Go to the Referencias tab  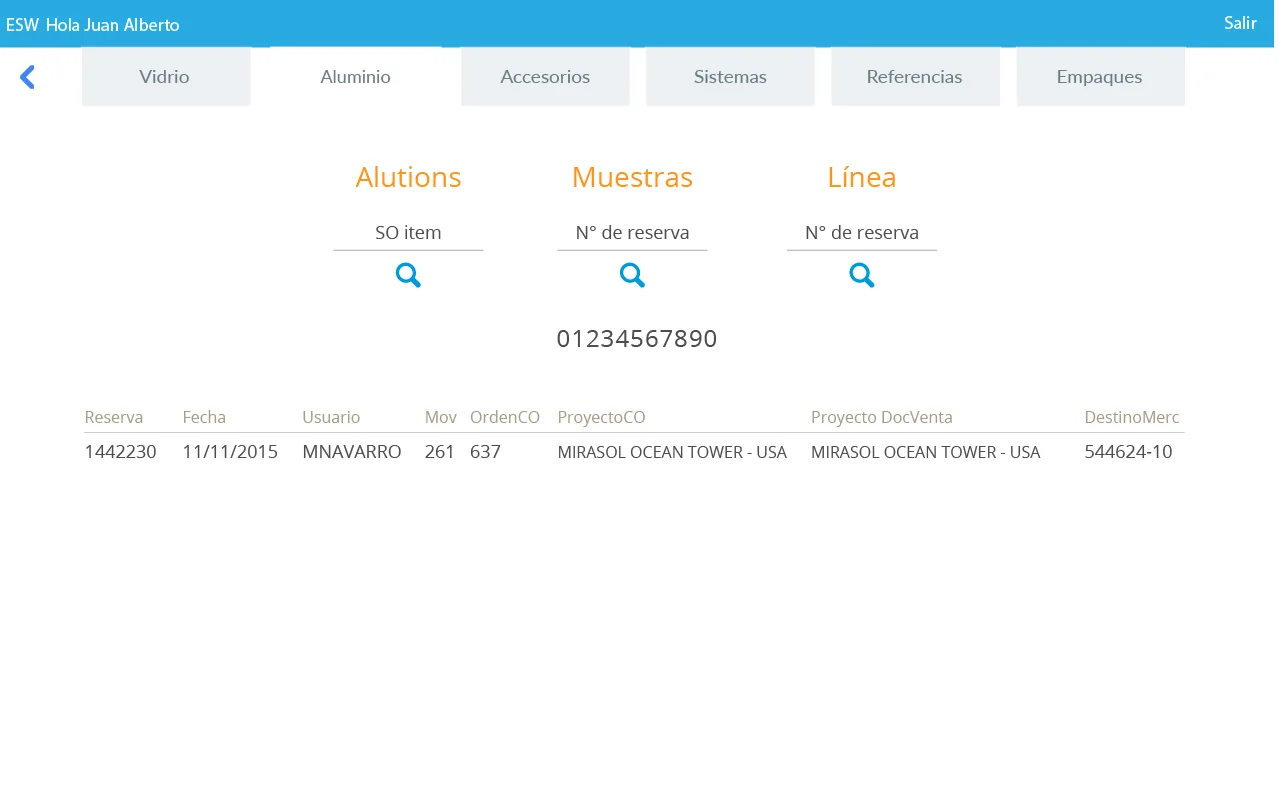coord(915,77)
